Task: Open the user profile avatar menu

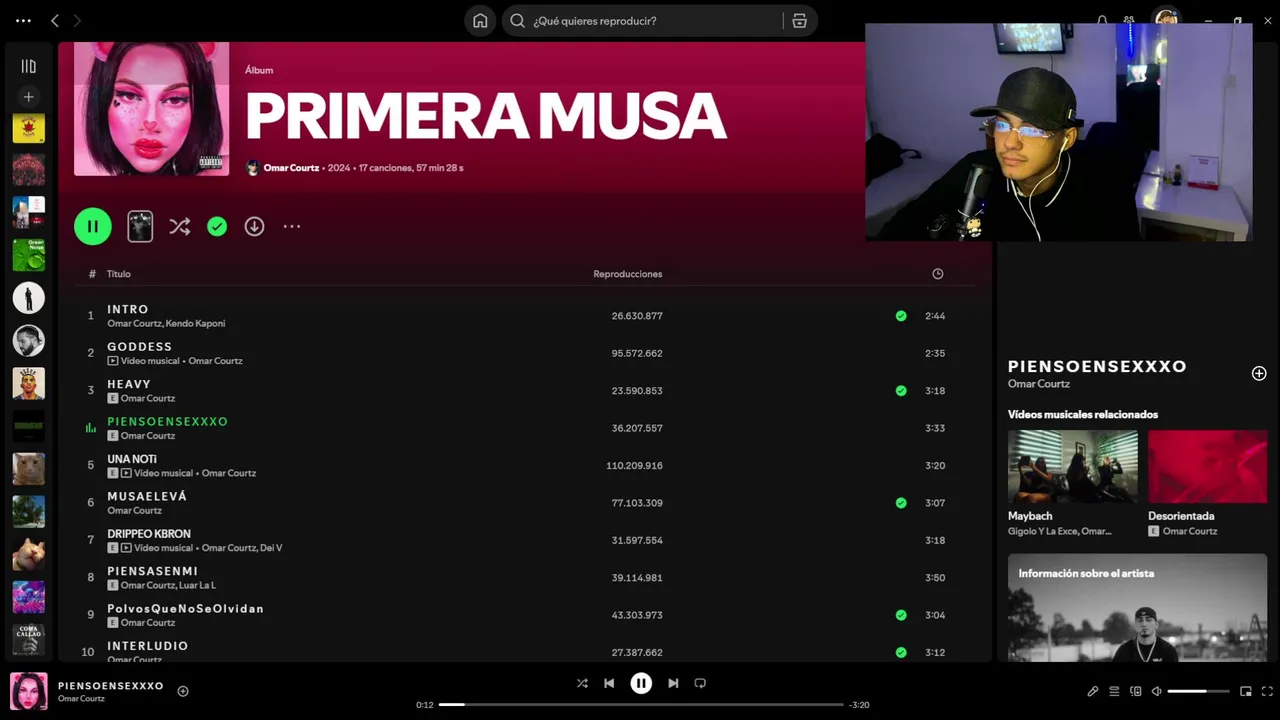Action: coord(1165,17)
